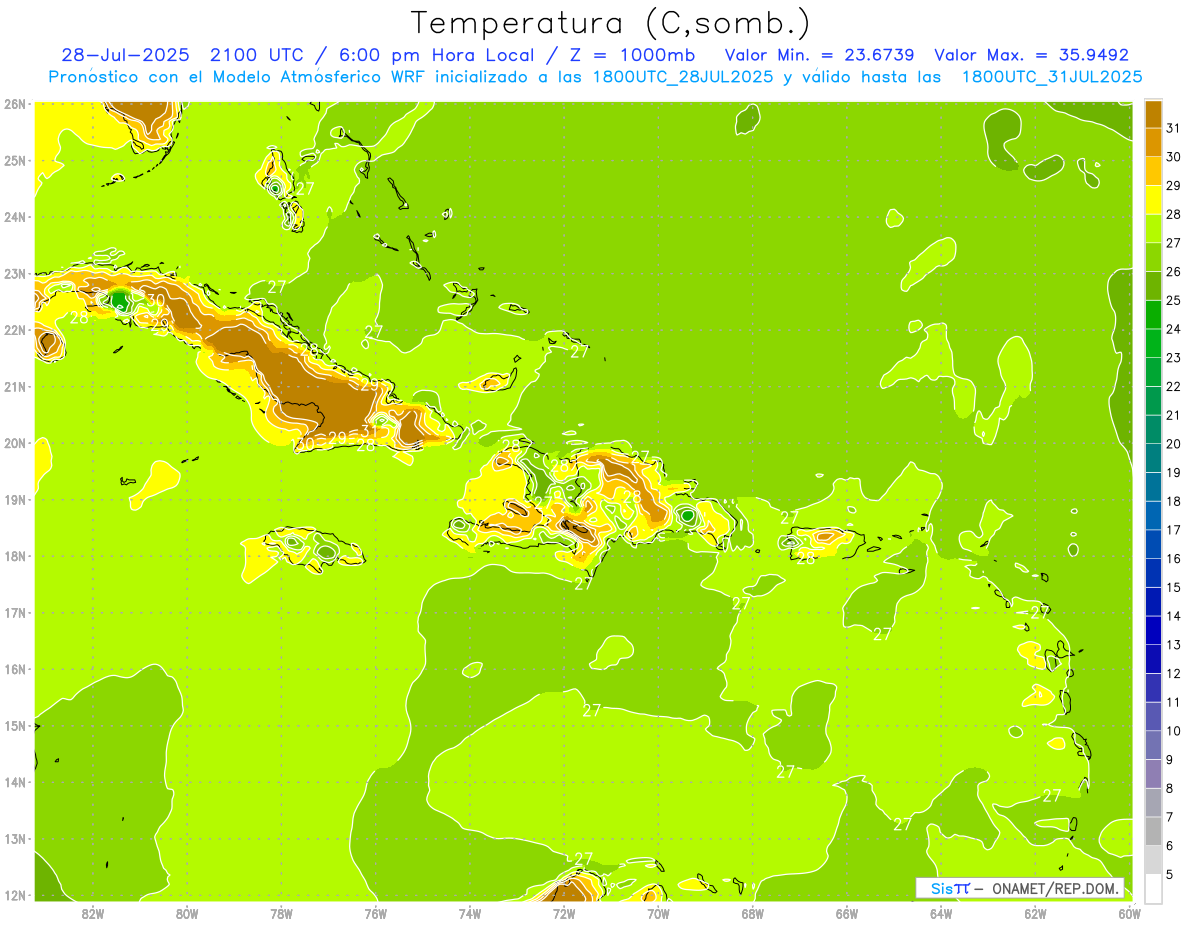
Task: Click the 18 value on the color legend
Action: (1174, 501)
